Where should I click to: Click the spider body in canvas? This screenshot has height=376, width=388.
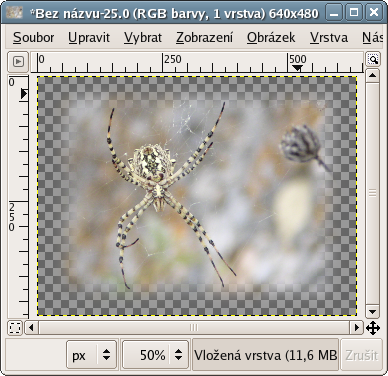coord(153,163)
